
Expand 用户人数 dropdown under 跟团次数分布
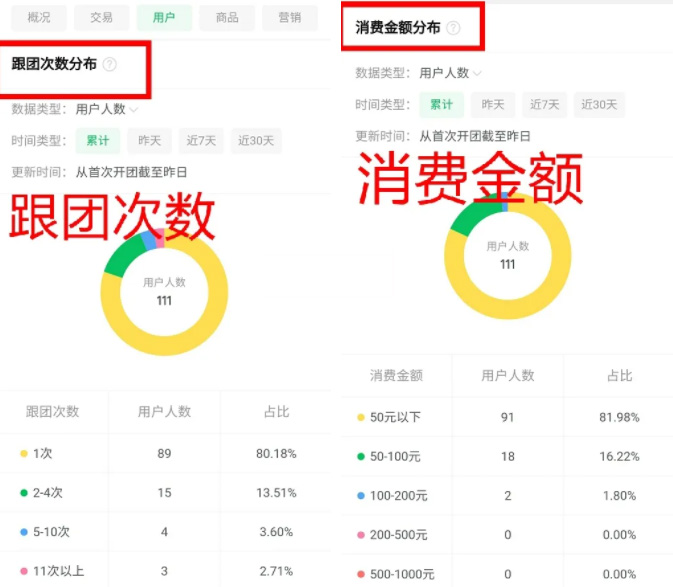click(x=106, y=109)
